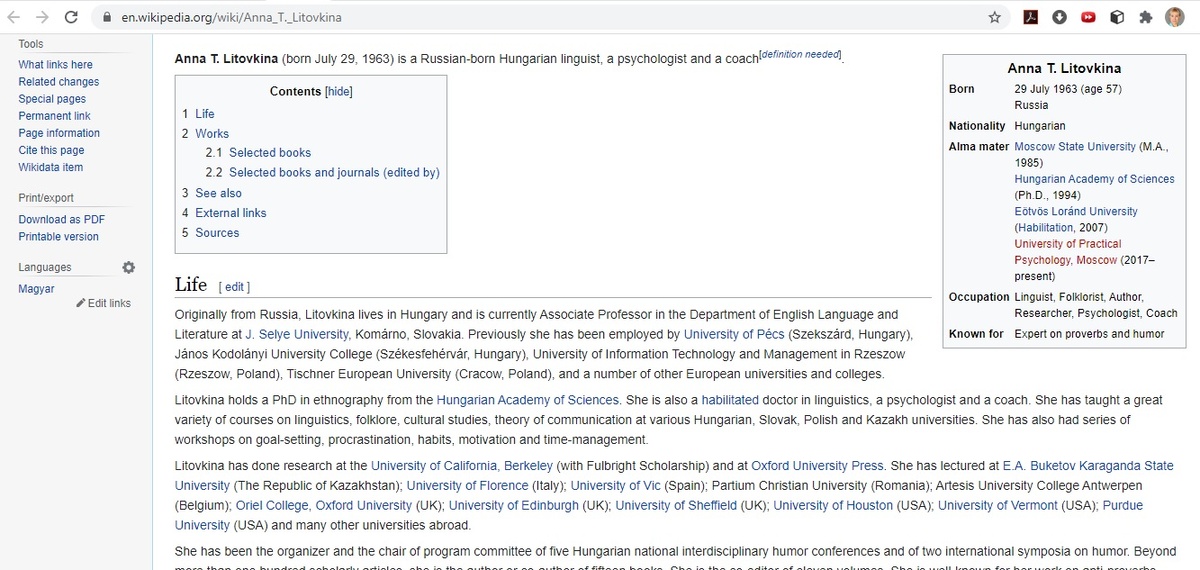Image resolution: width=1200 pixels, height=570 pixels.
Task: Open University of Pécs link
Action: [734, 334]
